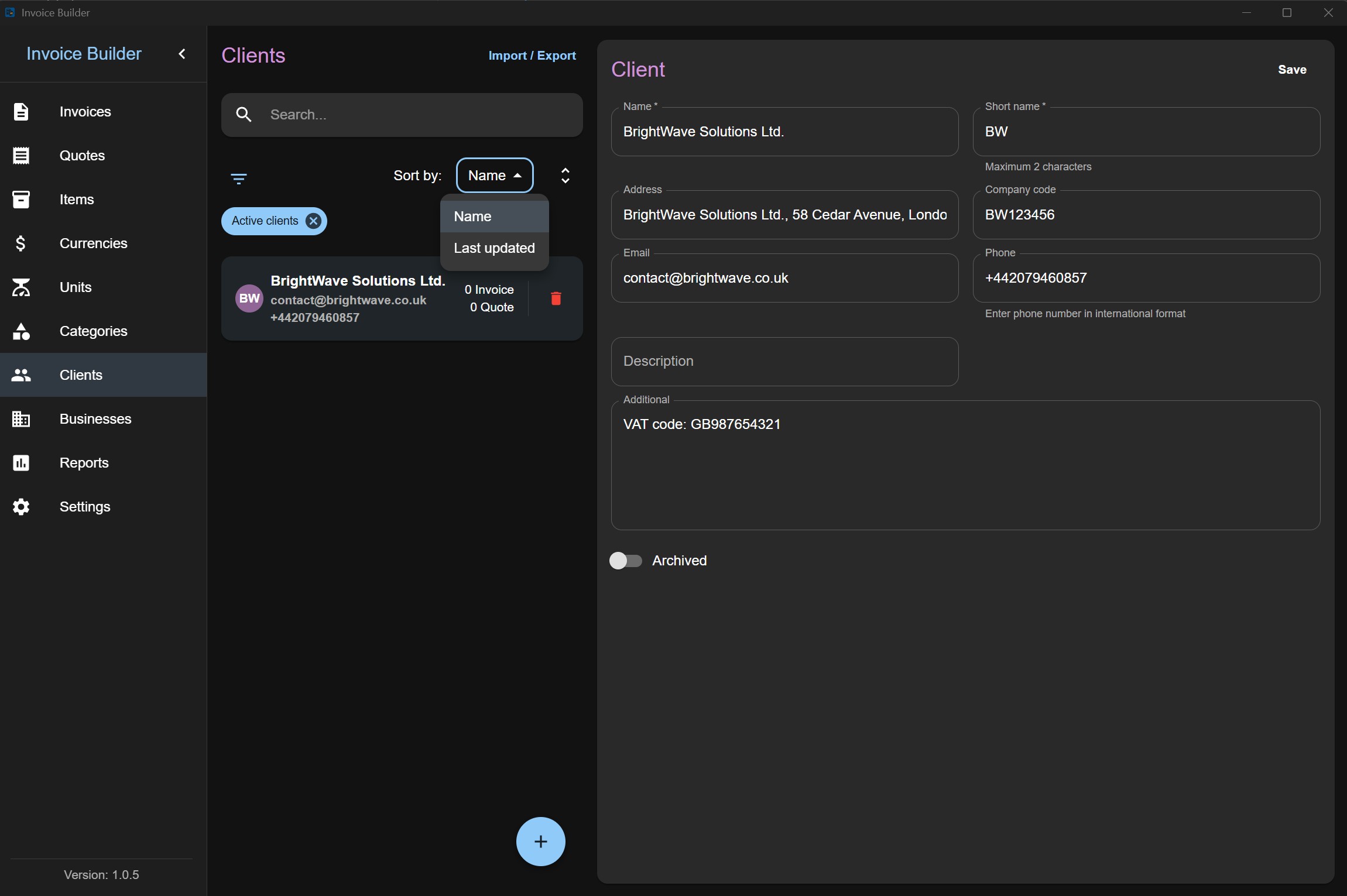This screenshot has width=1347, height=896.
Task: Add a new client with plus button
Action: 541,842
